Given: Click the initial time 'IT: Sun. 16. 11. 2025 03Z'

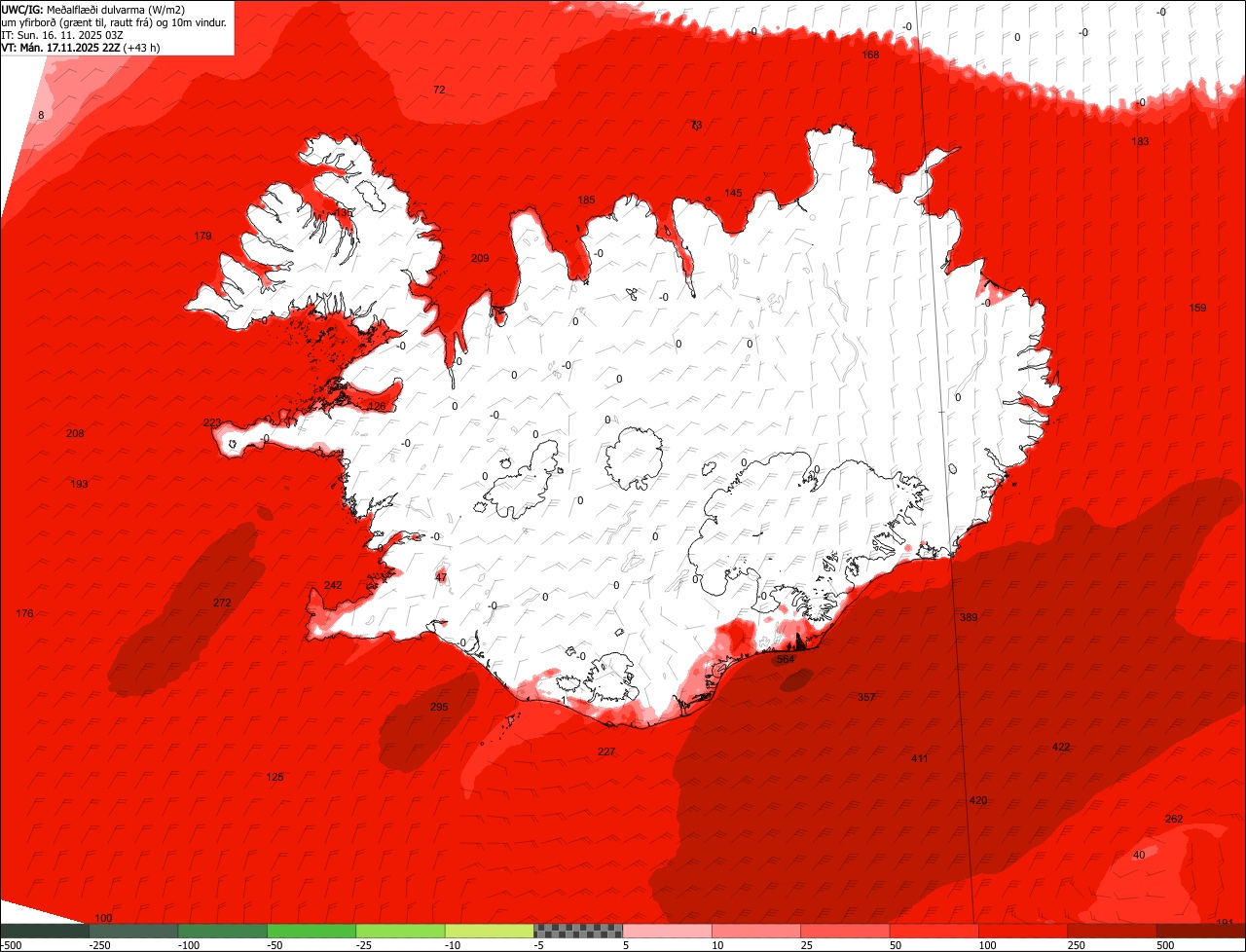Looking at the screenshot, I should [63, 35].
